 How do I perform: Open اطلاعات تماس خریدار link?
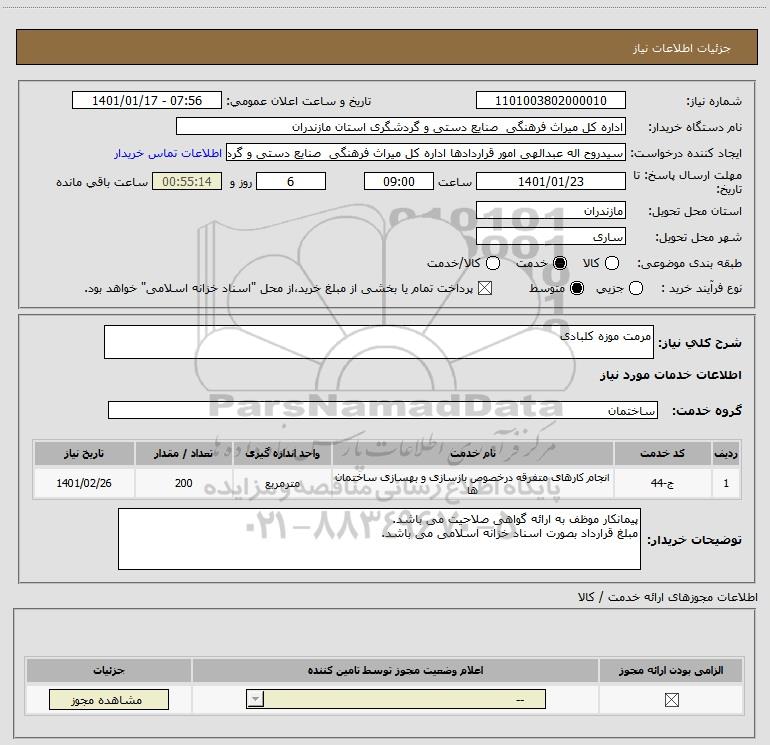click(168, 153)
